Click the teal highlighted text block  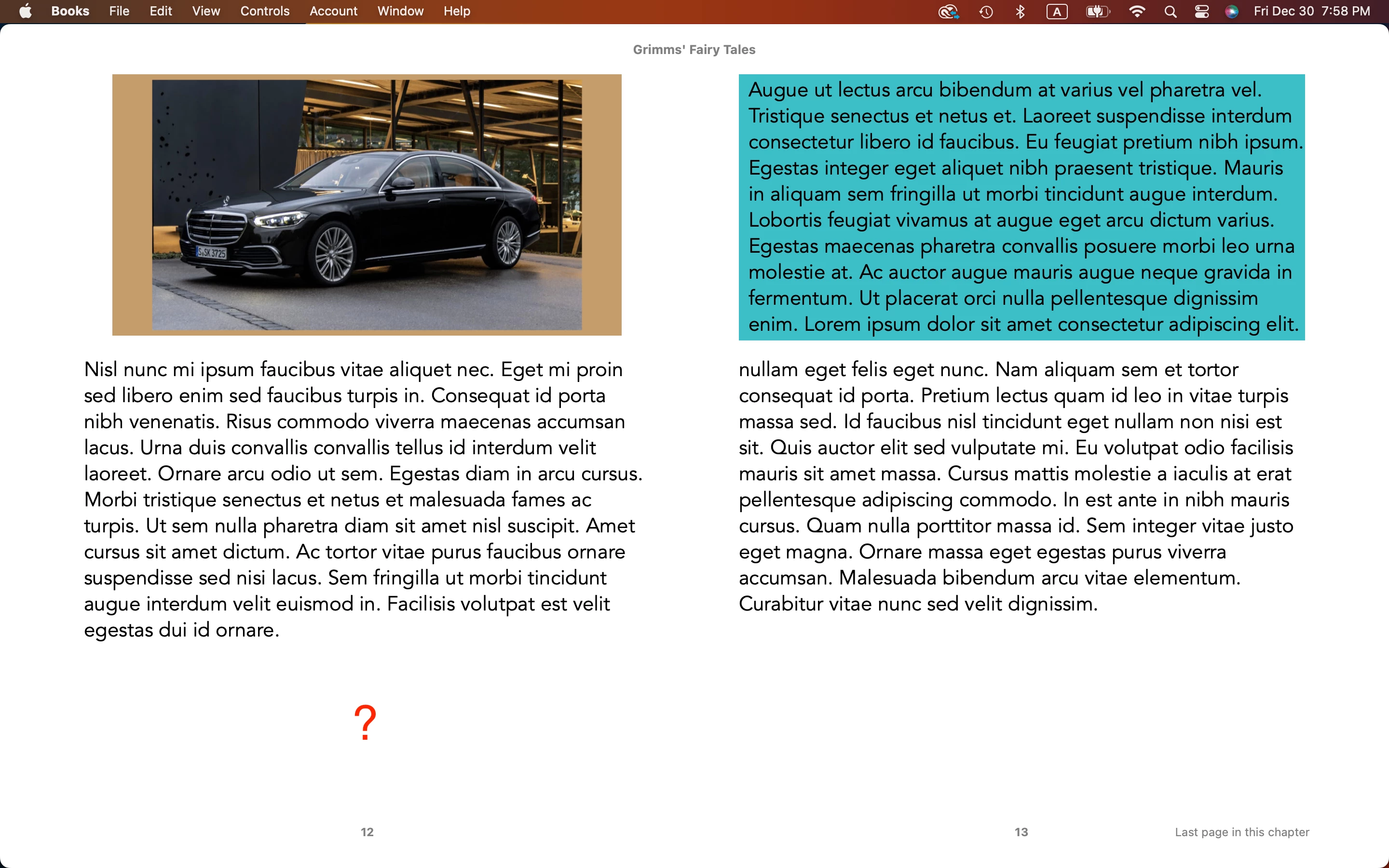(1021, 207)
